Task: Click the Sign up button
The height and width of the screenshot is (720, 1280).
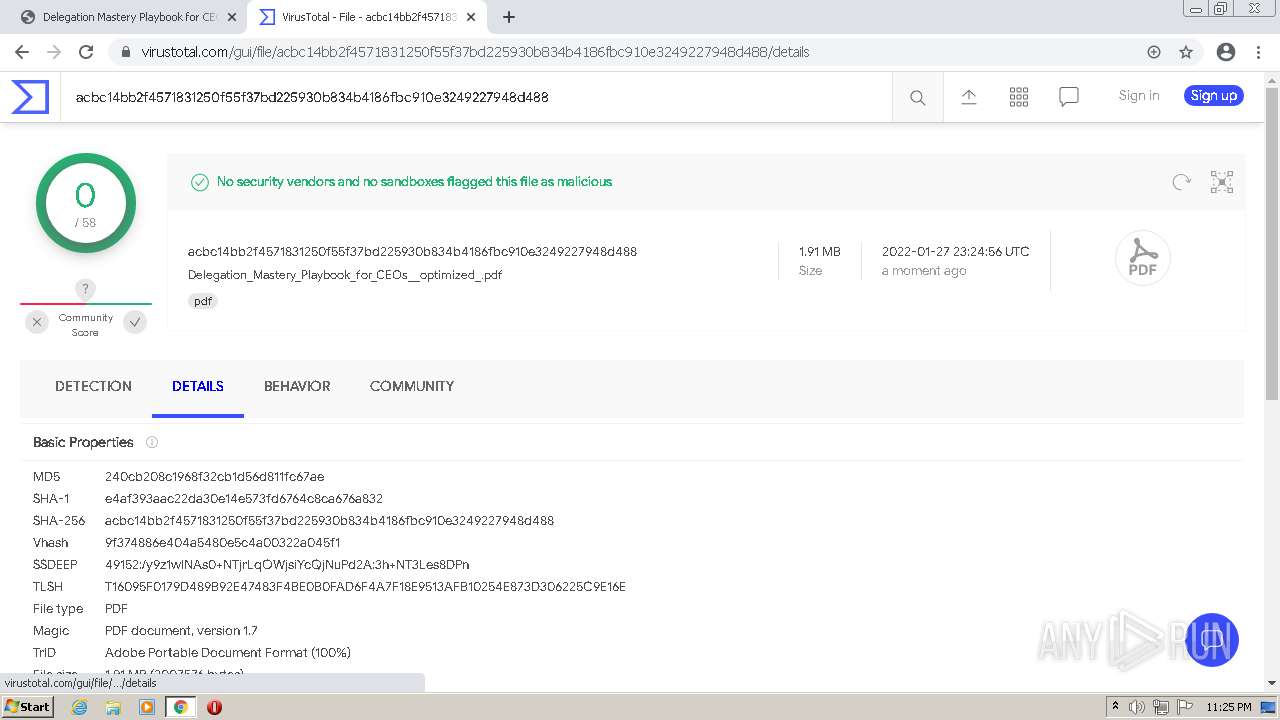Action: tap(1214, 96)
